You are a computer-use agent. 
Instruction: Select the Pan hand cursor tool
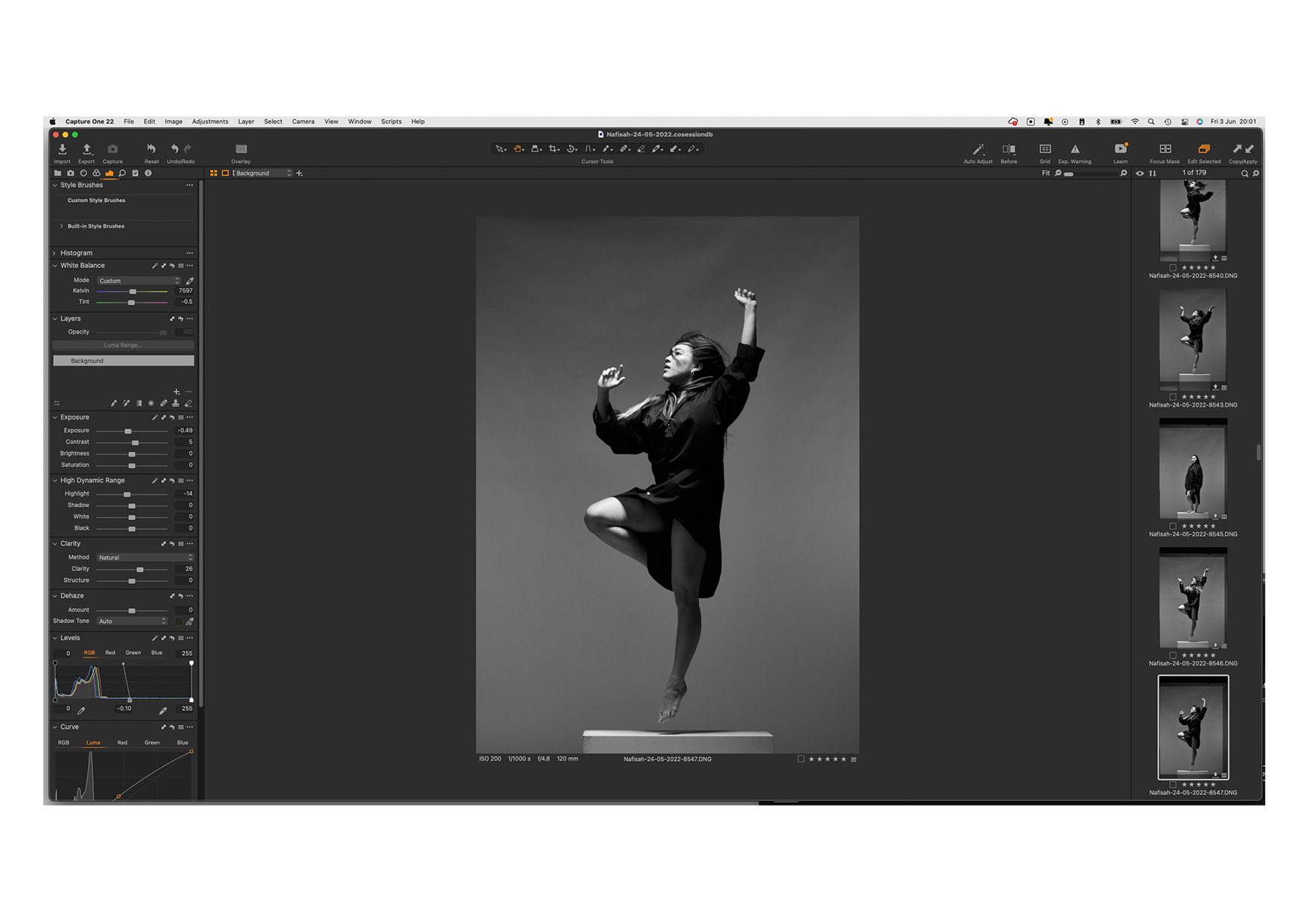[x=518, y=149]
